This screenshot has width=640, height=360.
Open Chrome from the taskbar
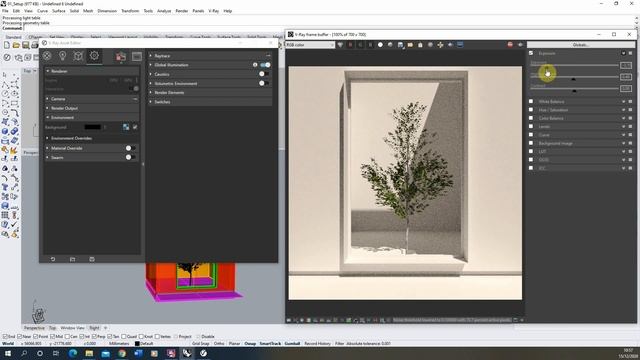[122, 353]
